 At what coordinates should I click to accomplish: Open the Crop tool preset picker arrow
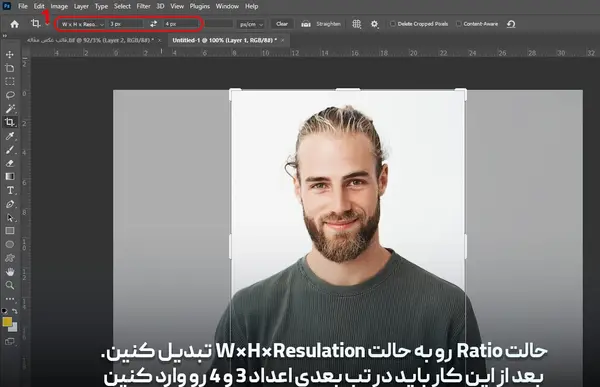click(47, 24)
